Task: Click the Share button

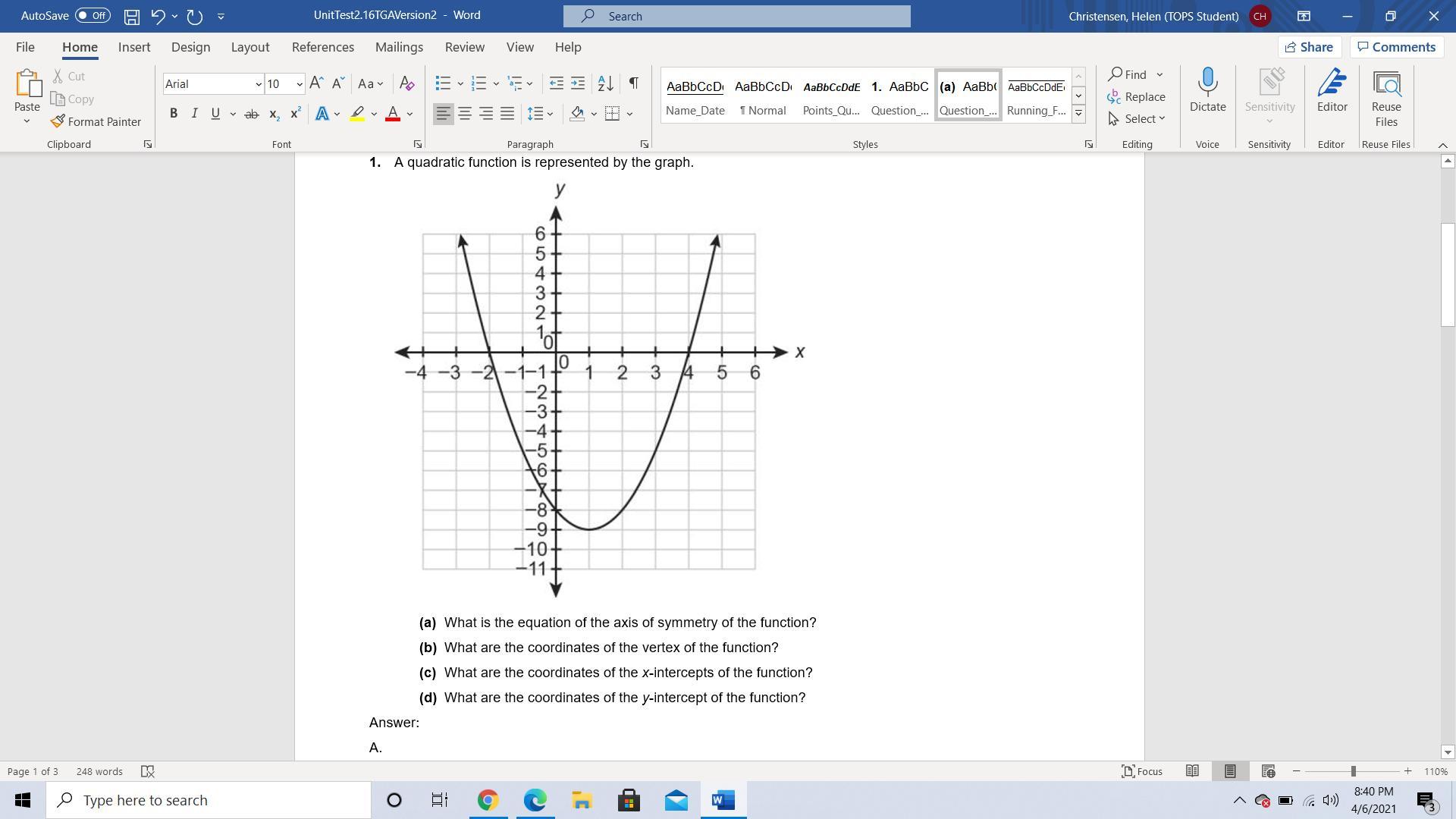Action: [x=1308, y=47]
